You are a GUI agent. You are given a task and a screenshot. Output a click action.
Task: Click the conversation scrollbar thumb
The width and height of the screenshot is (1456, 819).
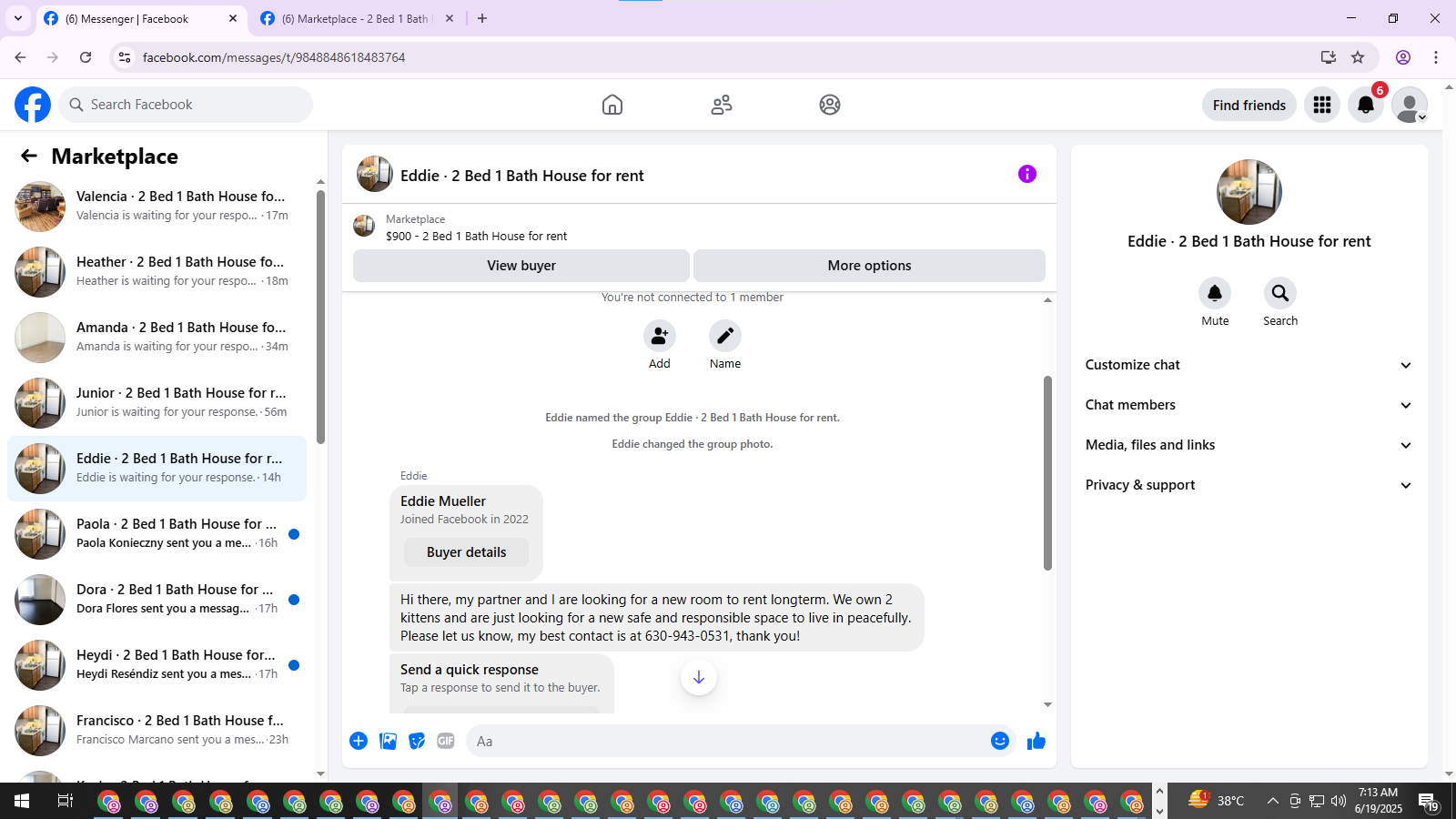[x=1047, y=473]
